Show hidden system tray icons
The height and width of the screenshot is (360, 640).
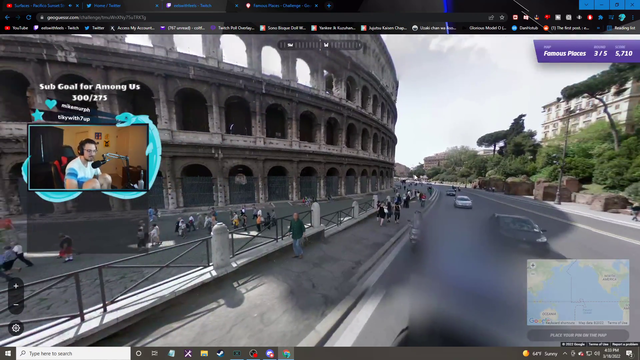565,353
